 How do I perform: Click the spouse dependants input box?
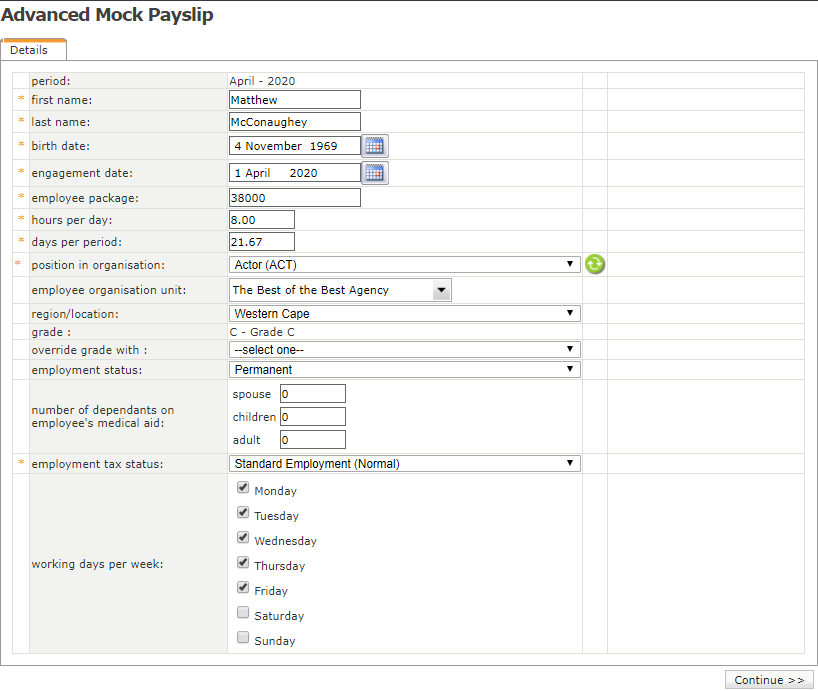[x=312, y=394]
